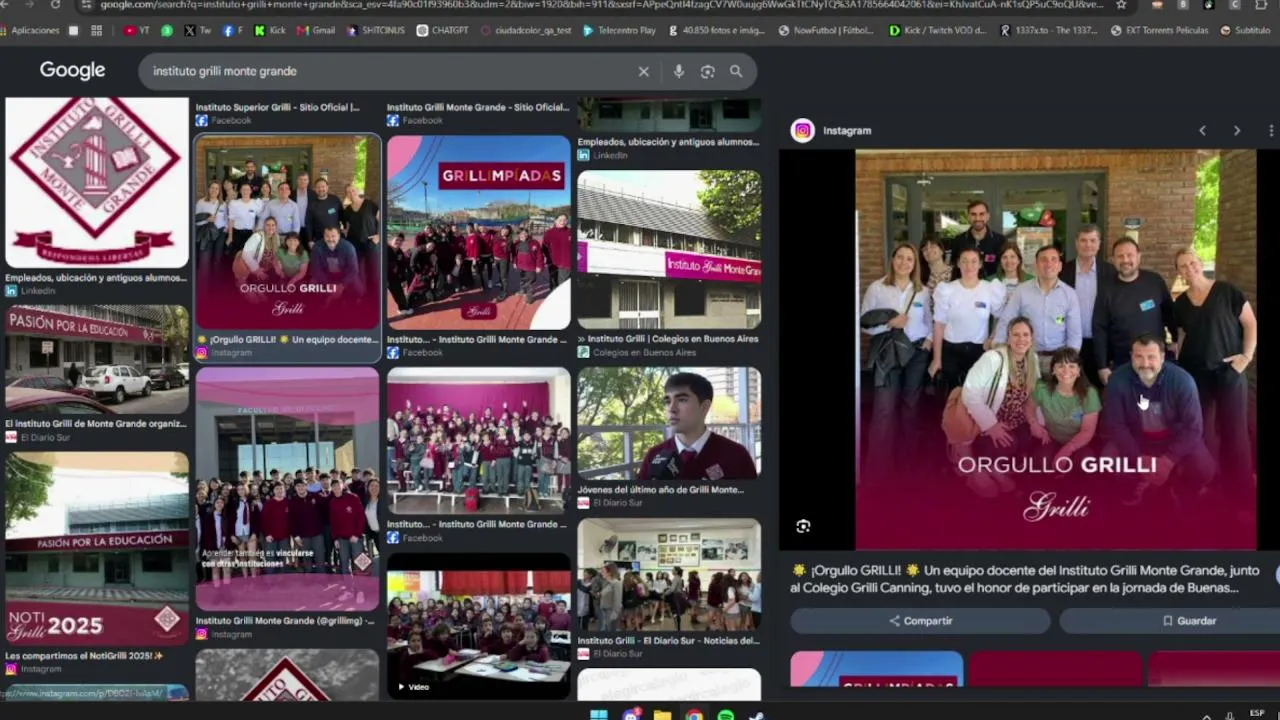Click the Compartir button
This screenshot has width=1280, height=720.
(x=920, y=621)
